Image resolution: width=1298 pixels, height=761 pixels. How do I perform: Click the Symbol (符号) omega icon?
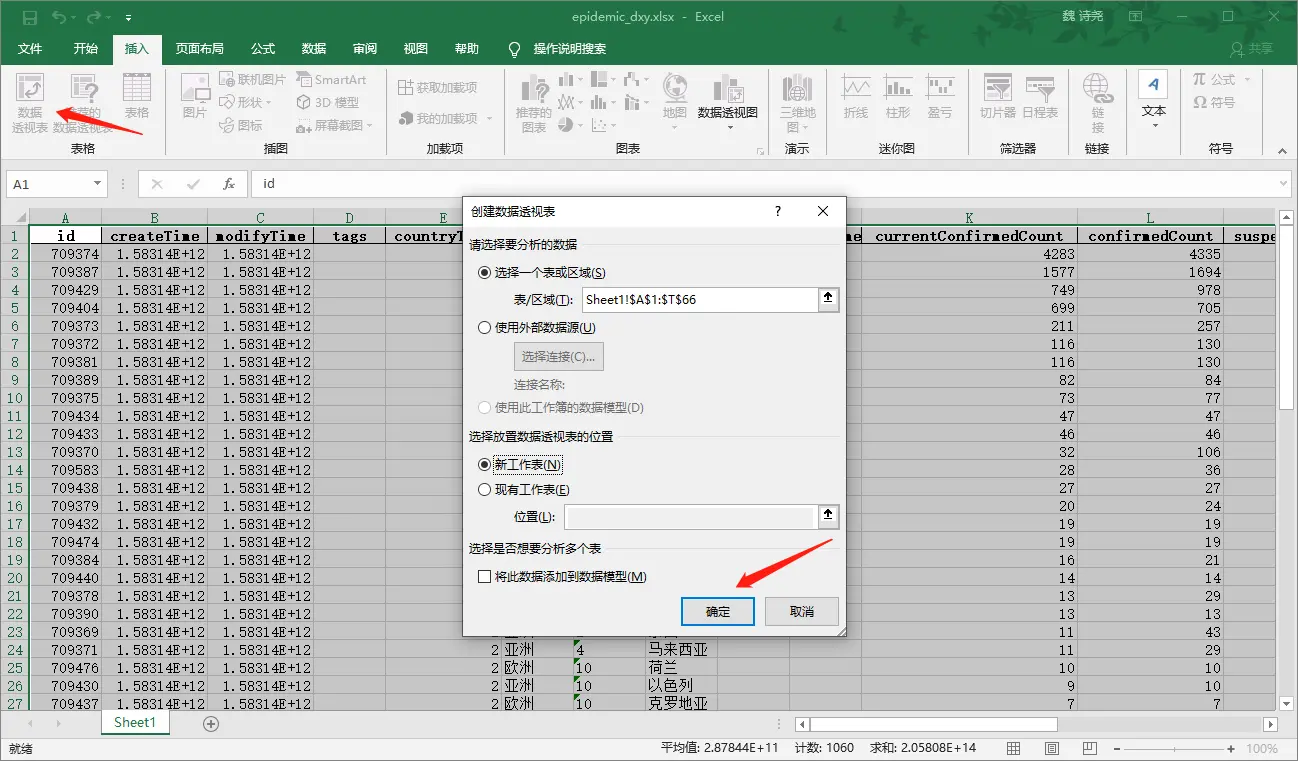tap(1214, 102)
